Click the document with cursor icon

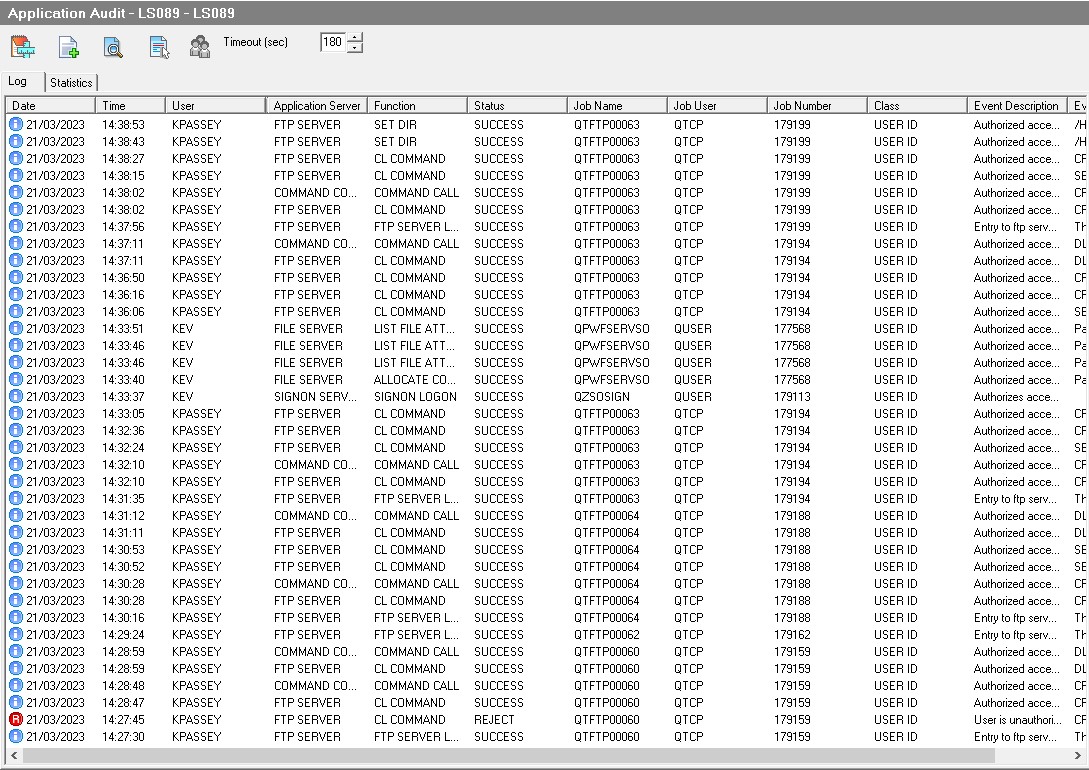click(159, 47)
